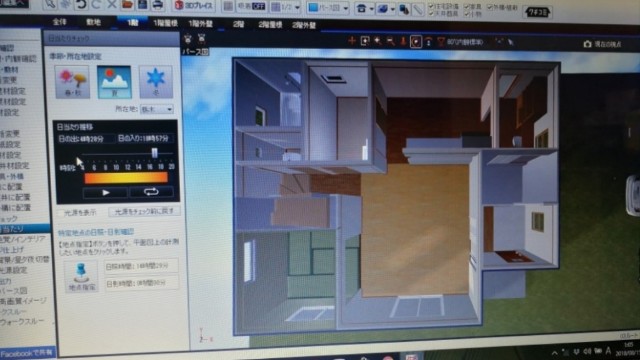Toggle the 吸着 OFF snap switch
Image resolution: width=640 pixels, height=360 pixels.
(252, 7)
